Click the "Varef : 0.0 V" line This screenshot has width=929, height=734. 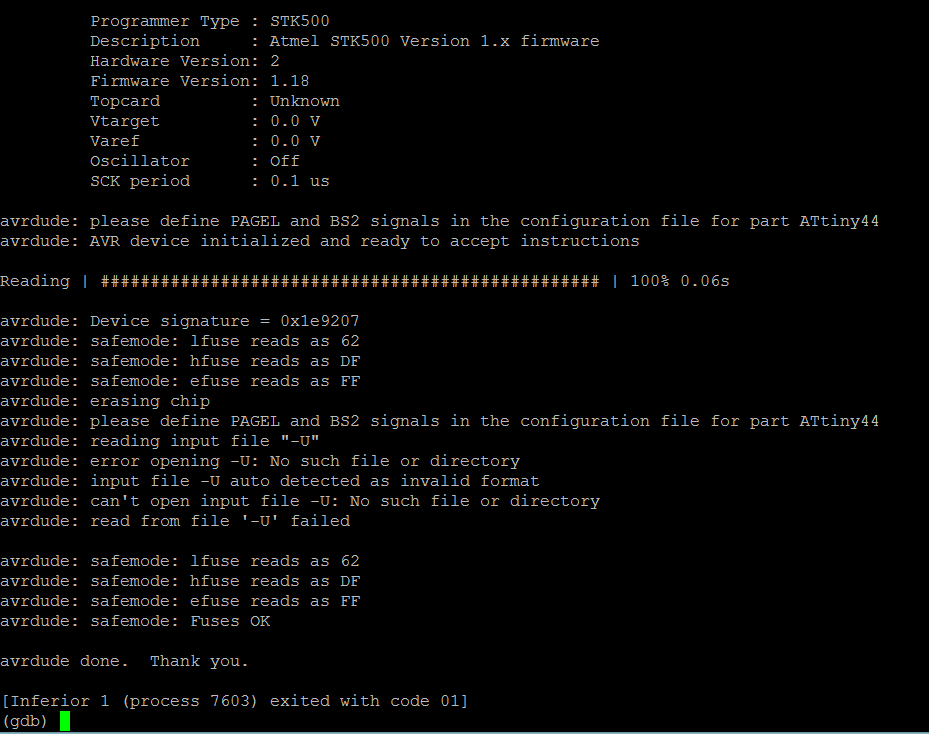coord(205,142)
